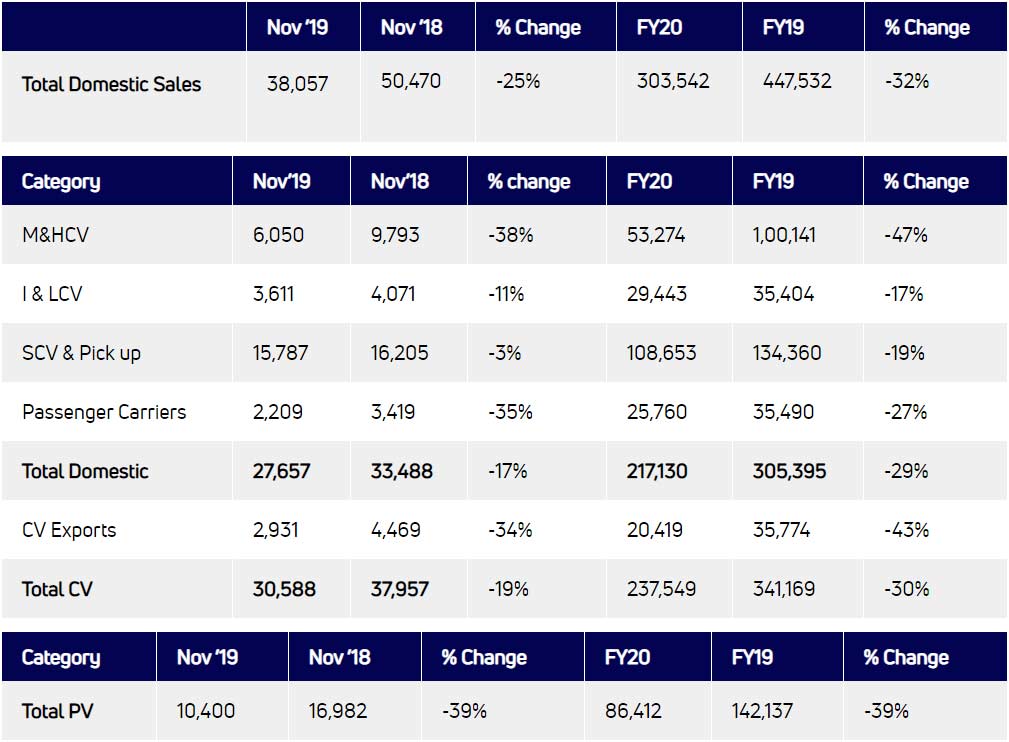Click the Category header in the CV table
Viewport: 1009px width, 742px height.
[x=61, y=182]
